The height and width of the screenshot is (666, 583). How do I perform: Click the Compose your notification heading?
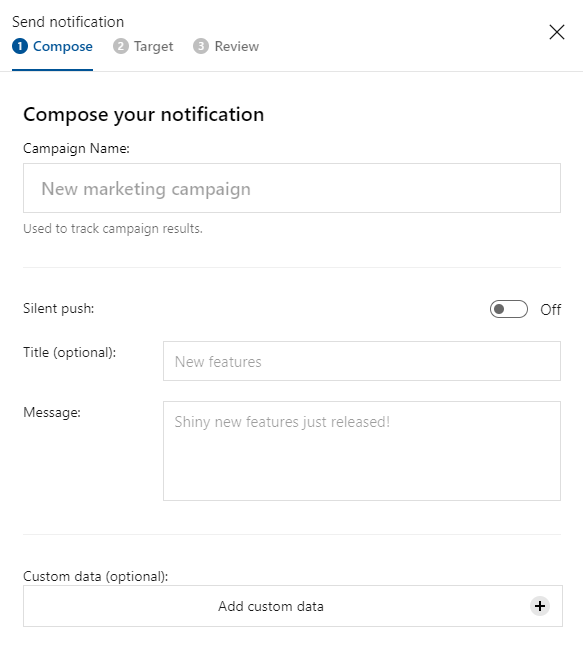(144, 115)
